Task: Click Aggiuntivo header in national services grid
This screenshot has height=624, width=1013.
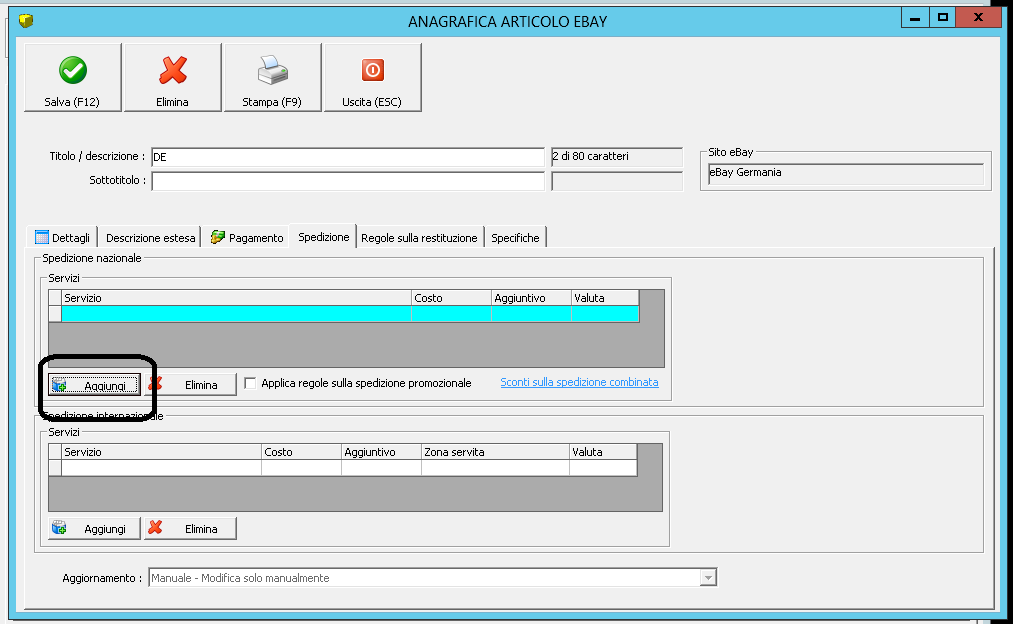Action: (x=531, y=298)
